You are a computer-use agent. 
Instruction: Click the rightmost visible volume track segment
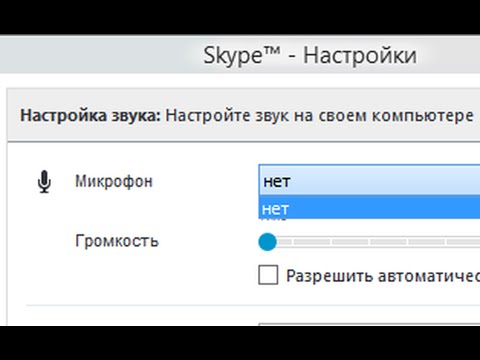(464, 242)
